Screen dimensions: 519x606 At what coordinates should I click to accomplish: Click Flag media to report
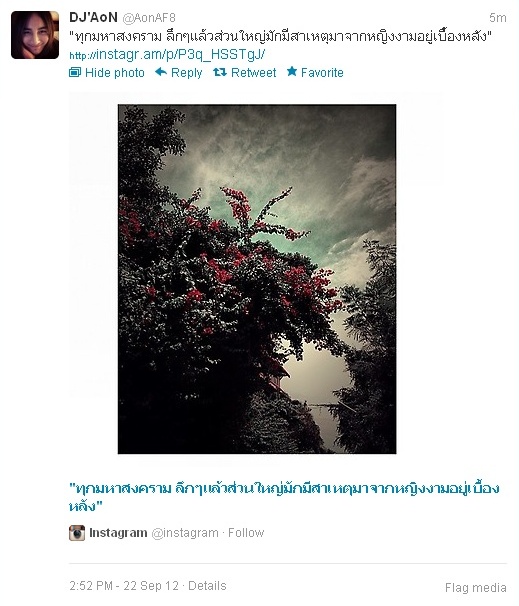[476, 588]
